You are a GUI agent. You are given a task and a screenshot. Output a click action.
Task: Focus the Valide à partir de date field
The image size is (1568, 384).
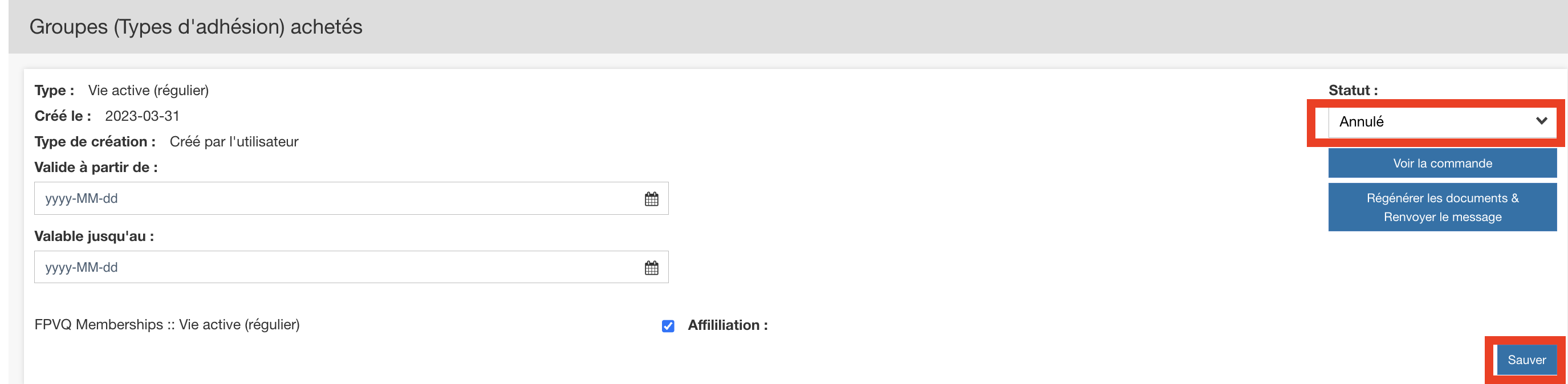(x=335, y=198)
